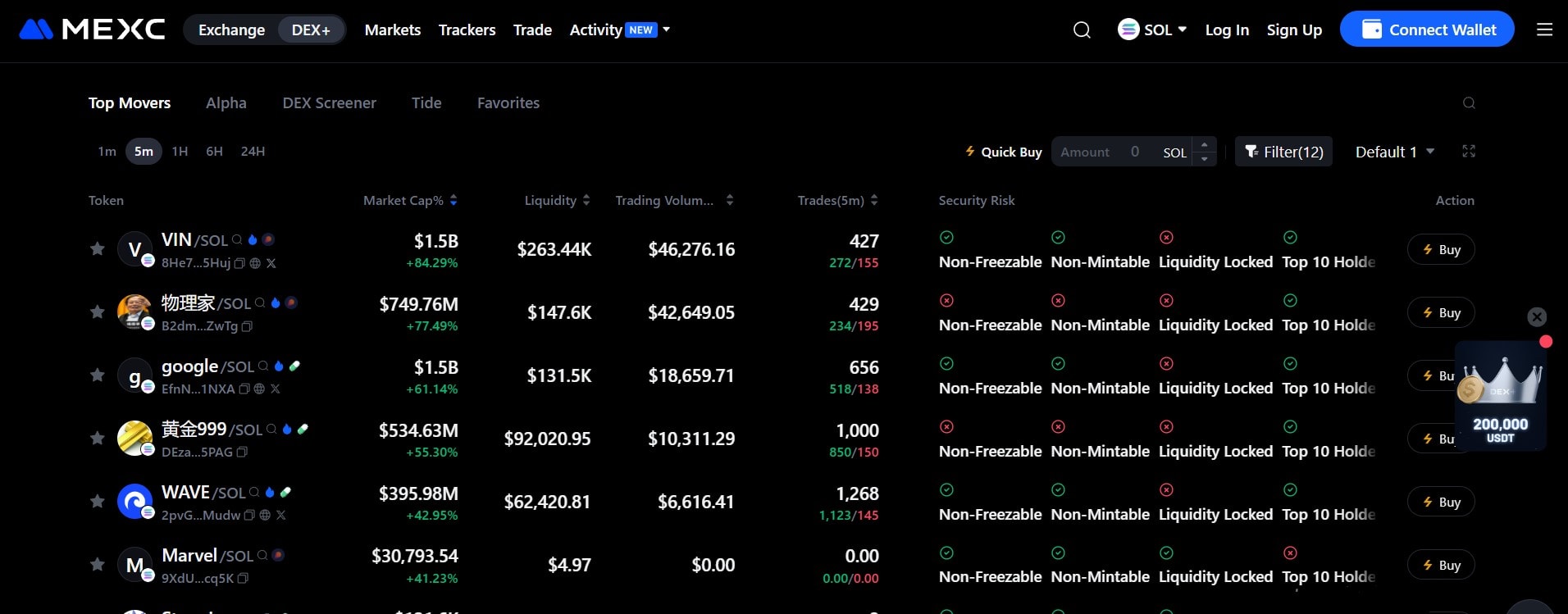Open the hamburger menu in top right
This screenshot has height=614, width=1568.
(1544, 30)
